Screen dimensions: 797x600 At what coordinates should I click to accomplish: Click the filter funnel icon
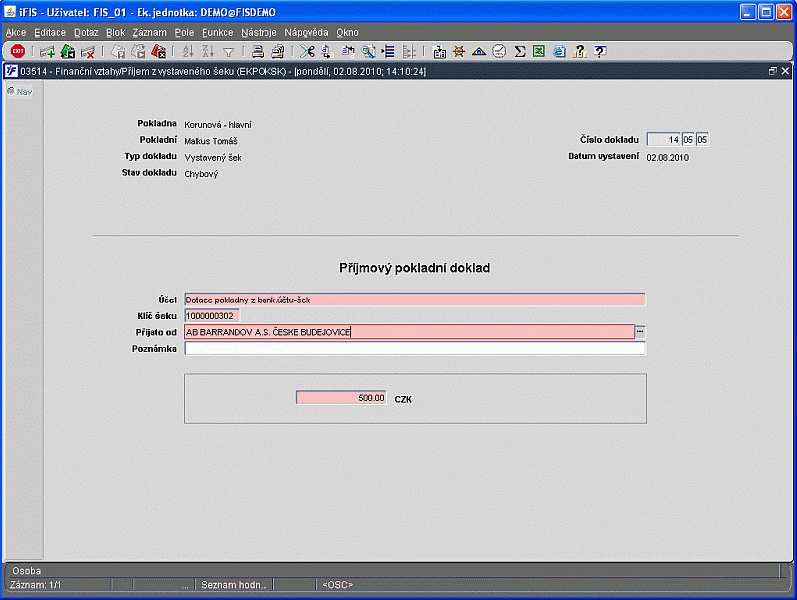pos(228,51)
